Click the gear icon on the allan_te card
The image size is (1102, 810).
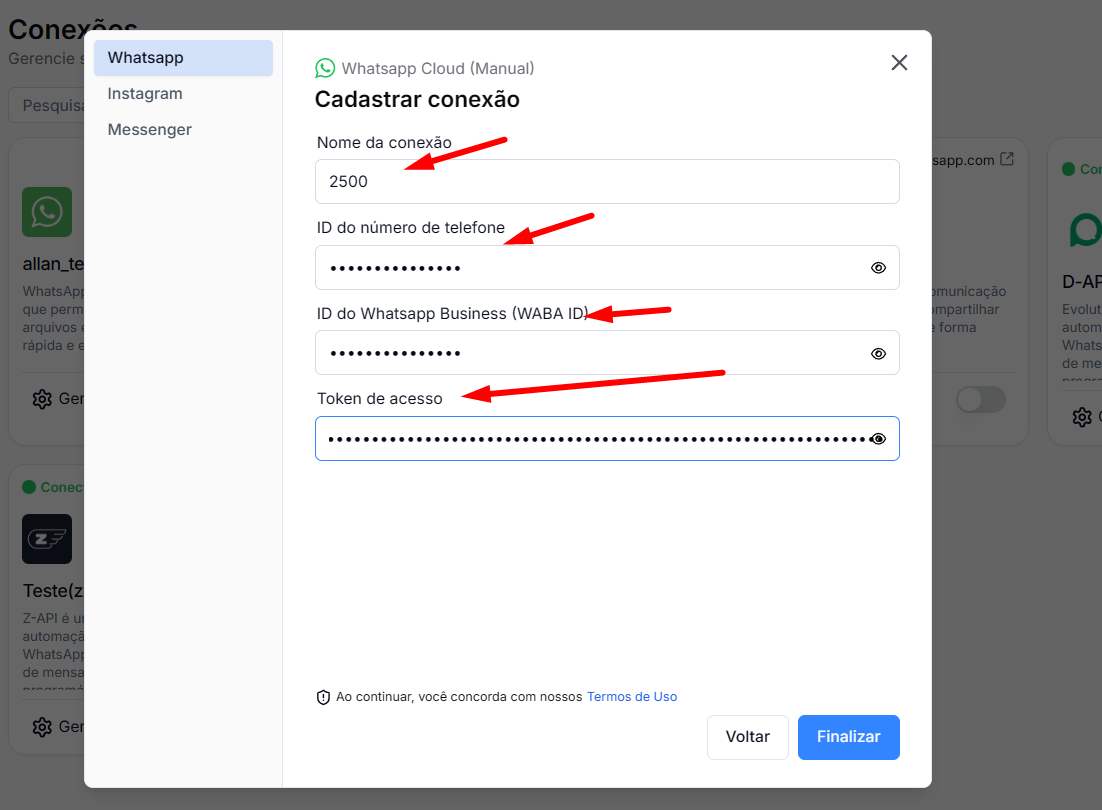(x=42, y=399)
